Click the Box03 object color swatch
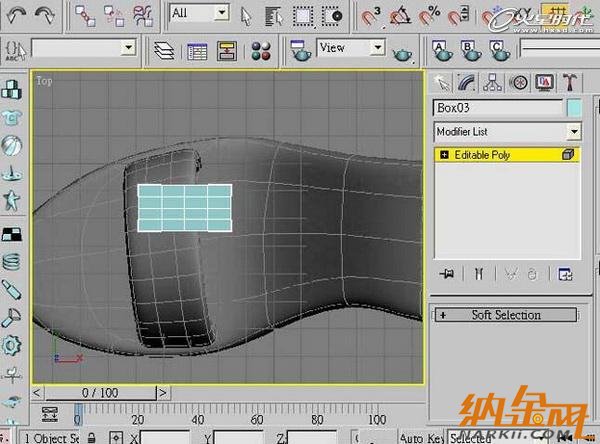Viewport: 600px width, 444px height. pos(574,107)
